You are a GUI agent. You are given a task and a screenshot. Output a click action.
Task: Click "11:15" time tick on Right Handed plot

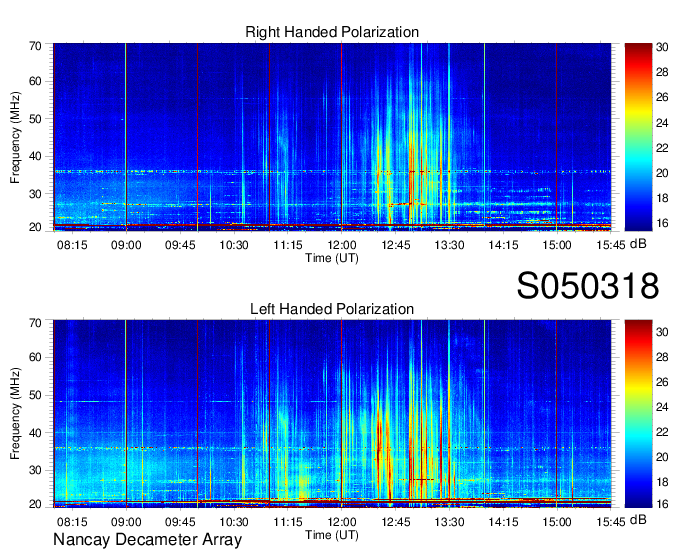pos(288,245)
